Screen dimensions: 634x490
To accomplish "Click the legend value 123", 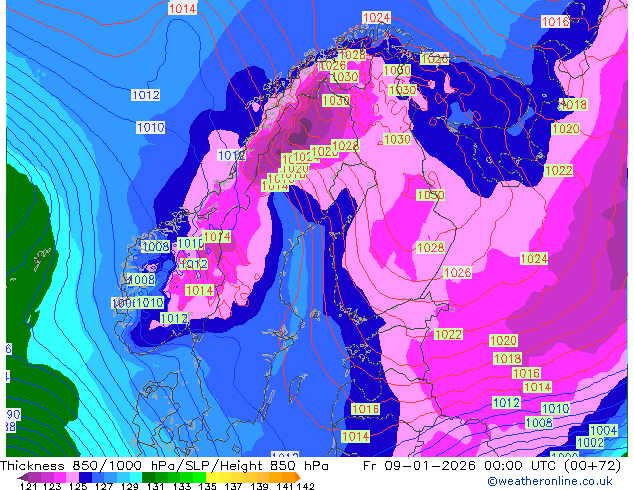I will point(52,486).
